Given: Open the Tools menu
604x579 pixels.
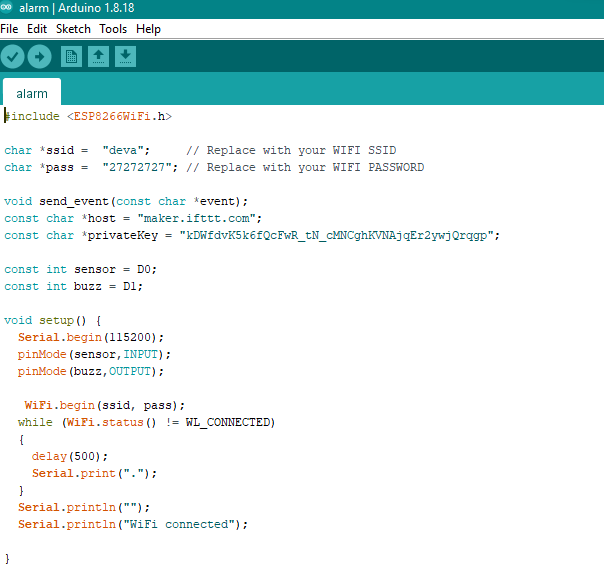Looking at the screenshot, I should [x=113, y=29].
